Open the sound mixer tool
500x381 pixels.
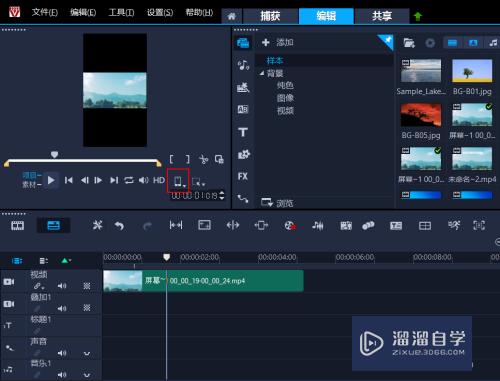tap(318, 226)
